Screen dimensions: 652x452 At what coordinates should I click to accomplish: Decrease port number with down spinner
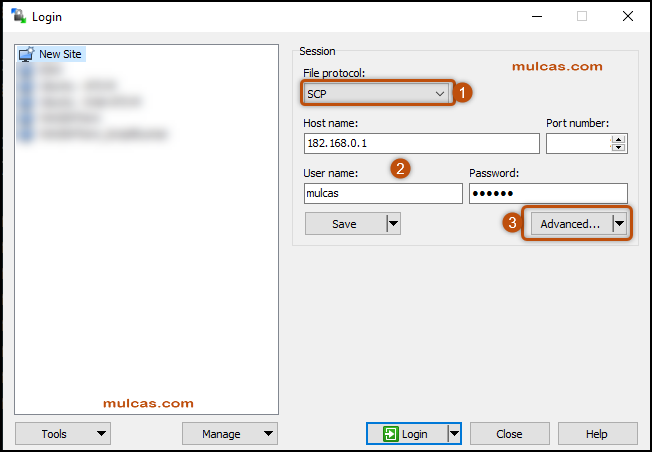coord(618,148)
